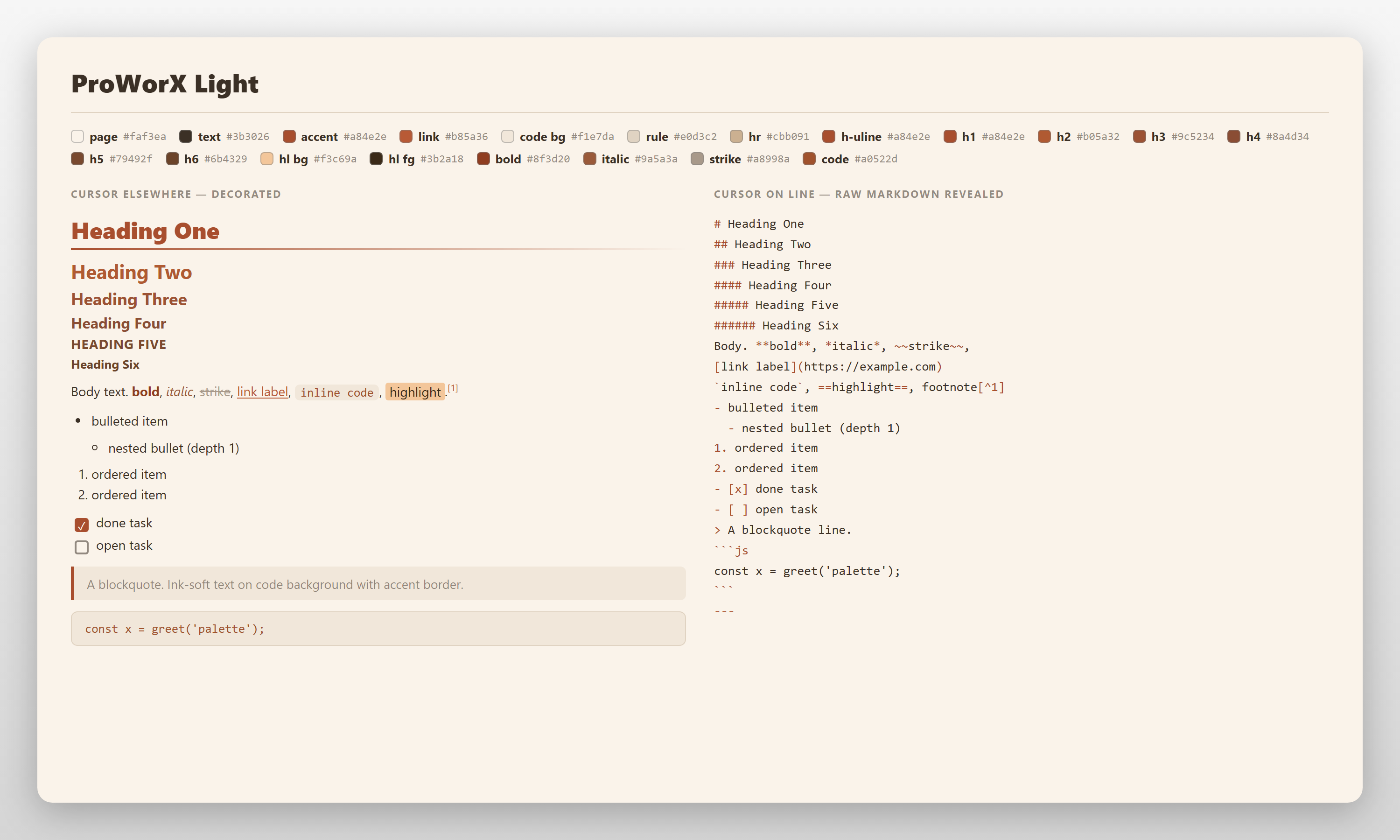The width and height of the screenshot is (1400, 840).
Task: Select the bold color swatch #8f3d20
Action: pyautogui.click(x=483, y=159)
